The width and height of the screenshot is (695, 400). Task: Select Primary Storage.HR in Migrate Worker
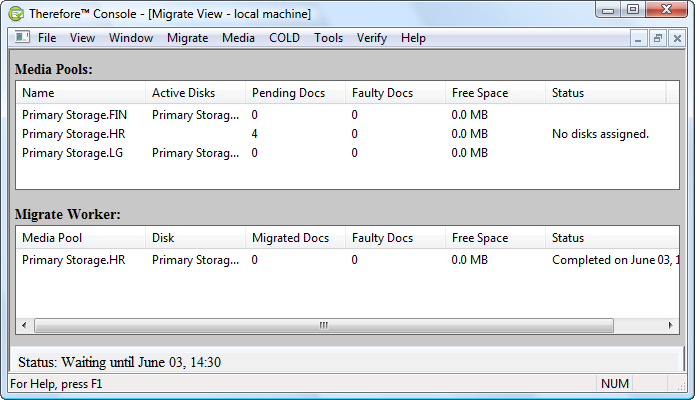tap(348, 260)
